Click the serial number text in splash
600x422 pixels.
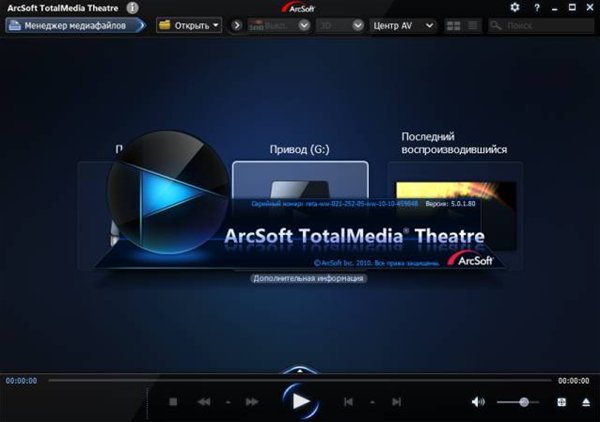click(x=334, y=204)
